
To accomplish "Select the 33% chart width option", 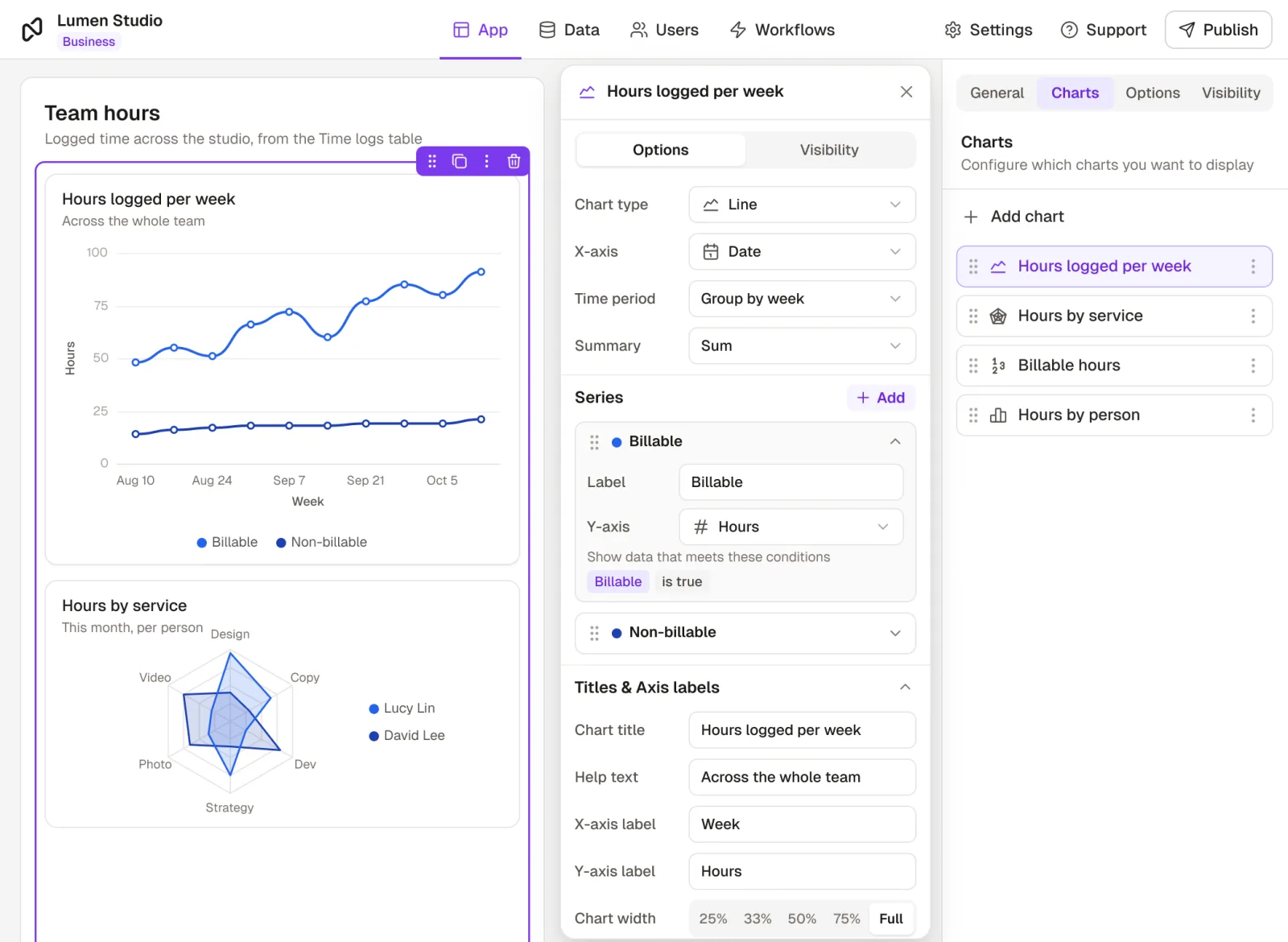I will pos(758,919).
